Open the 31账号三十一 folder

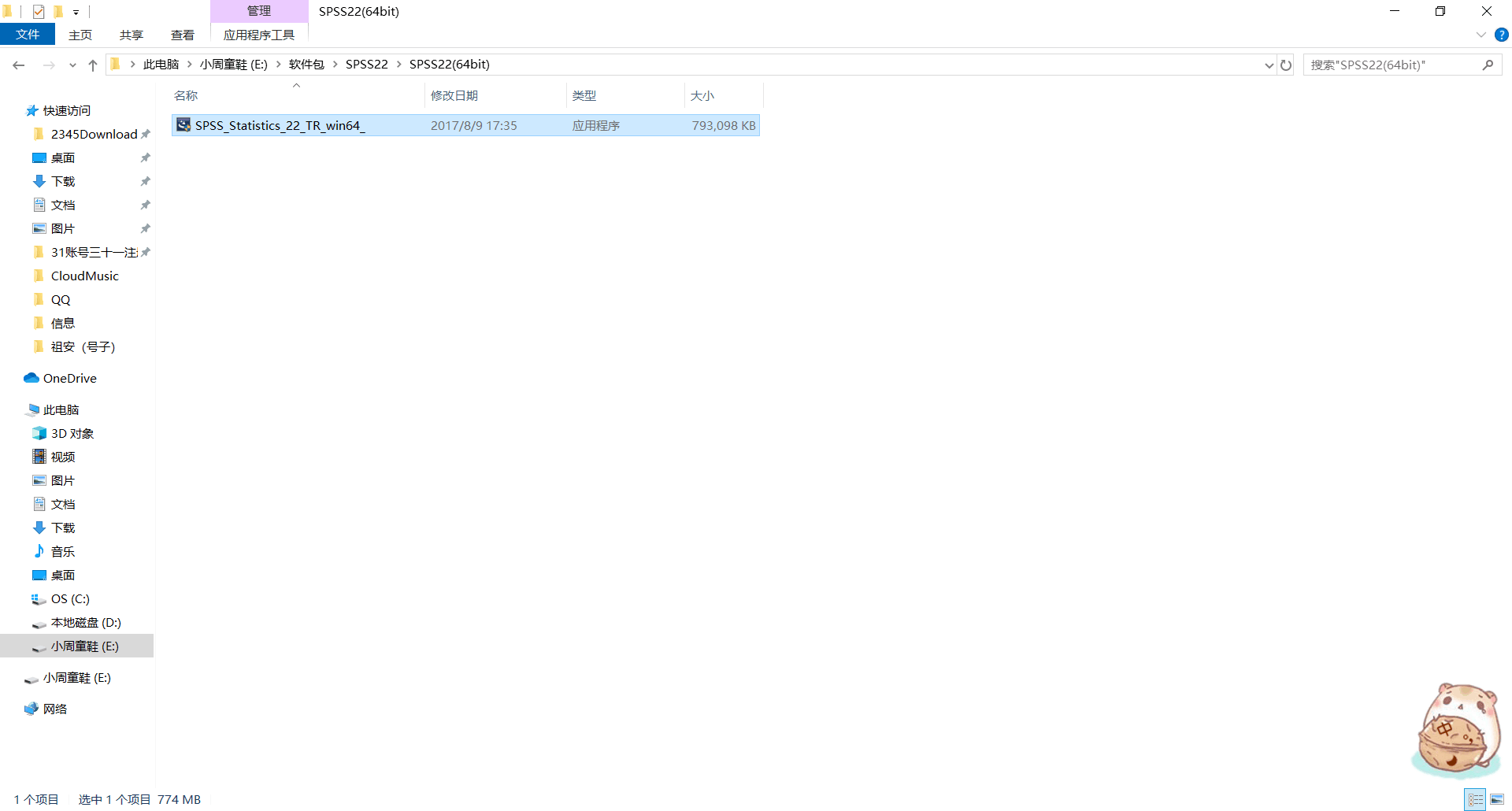(x=94, y=253)
